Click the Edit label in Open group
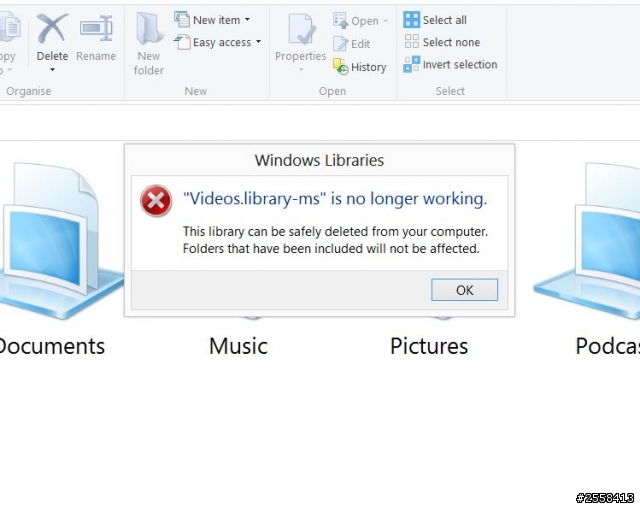 (360, 44)
